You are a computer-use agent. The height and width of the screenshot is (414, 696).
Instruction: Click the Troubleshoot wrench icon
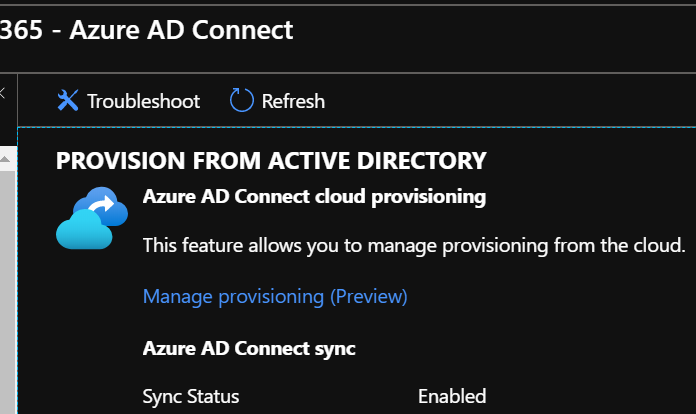[x=68, y=100]
